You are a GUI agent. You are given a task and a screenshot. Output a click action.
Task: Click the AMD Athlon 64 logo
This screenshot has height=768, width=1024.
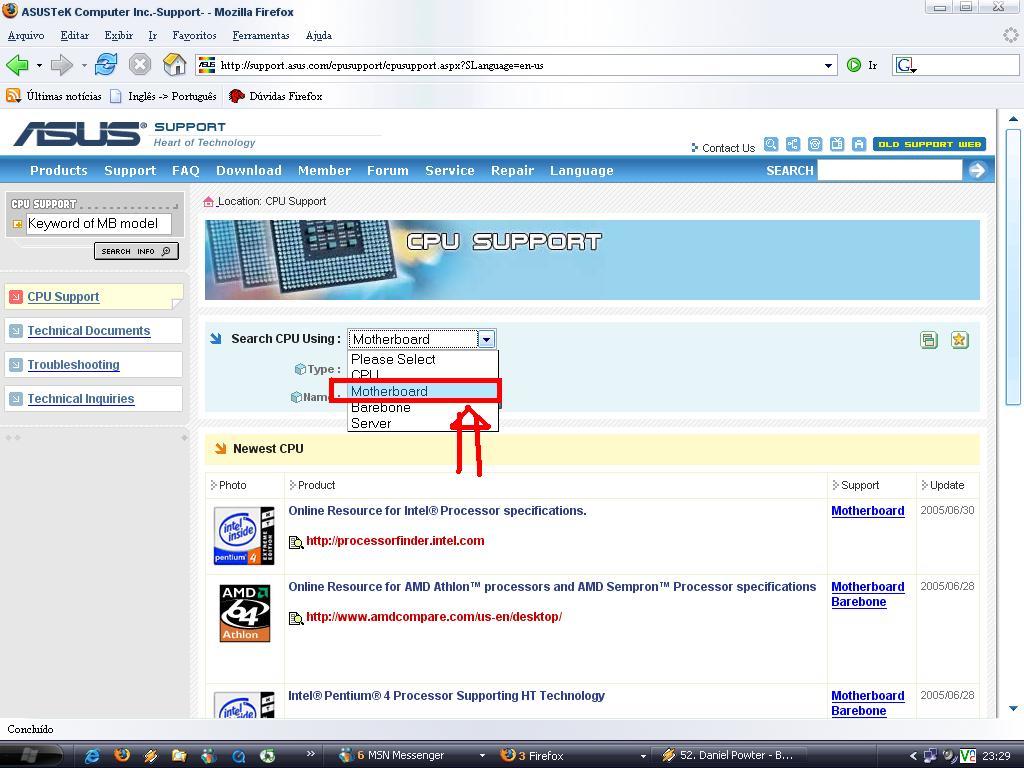245,613
